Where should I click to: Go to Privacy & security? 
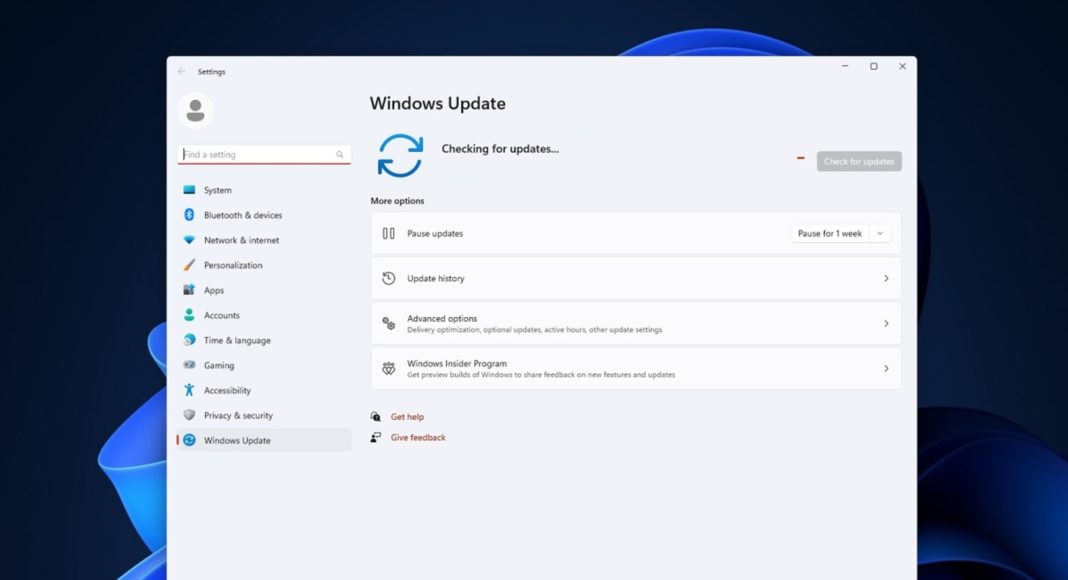[264, 415]
